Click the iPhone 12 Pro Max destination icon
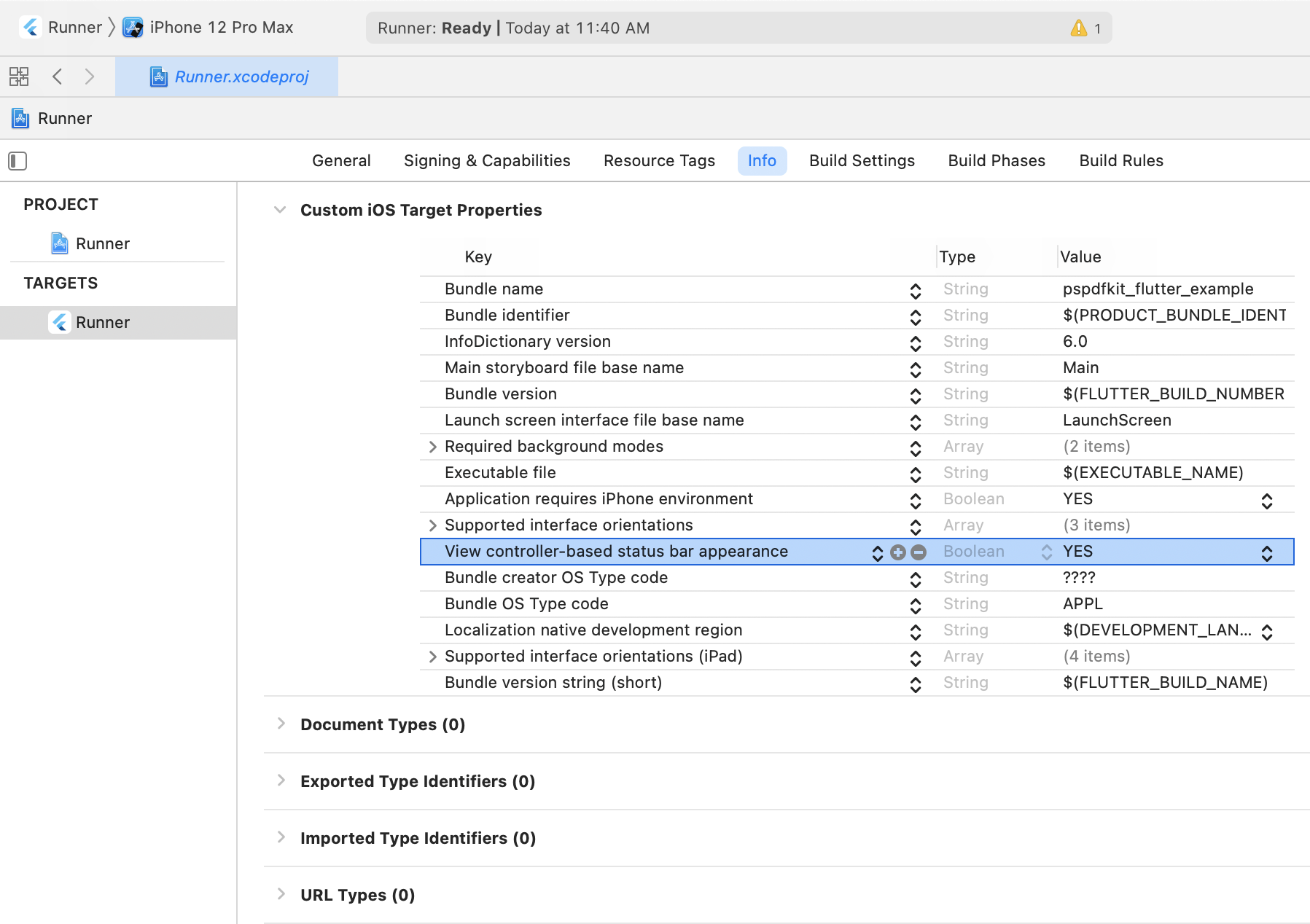Viewport: 1310px width, 924px height. tap(133, 28)
